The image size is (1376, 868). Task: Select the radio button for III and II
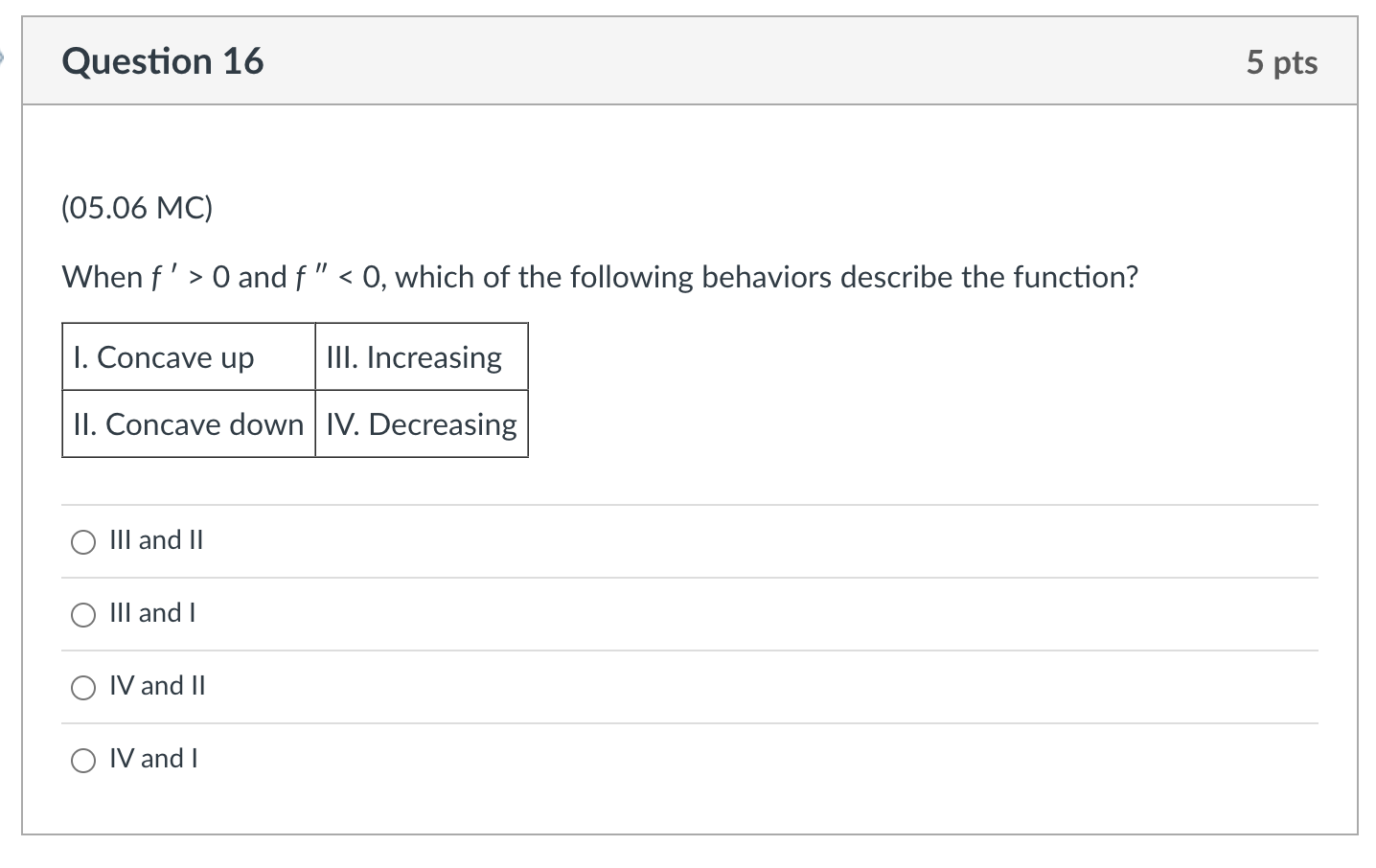(x=83, y=542)
